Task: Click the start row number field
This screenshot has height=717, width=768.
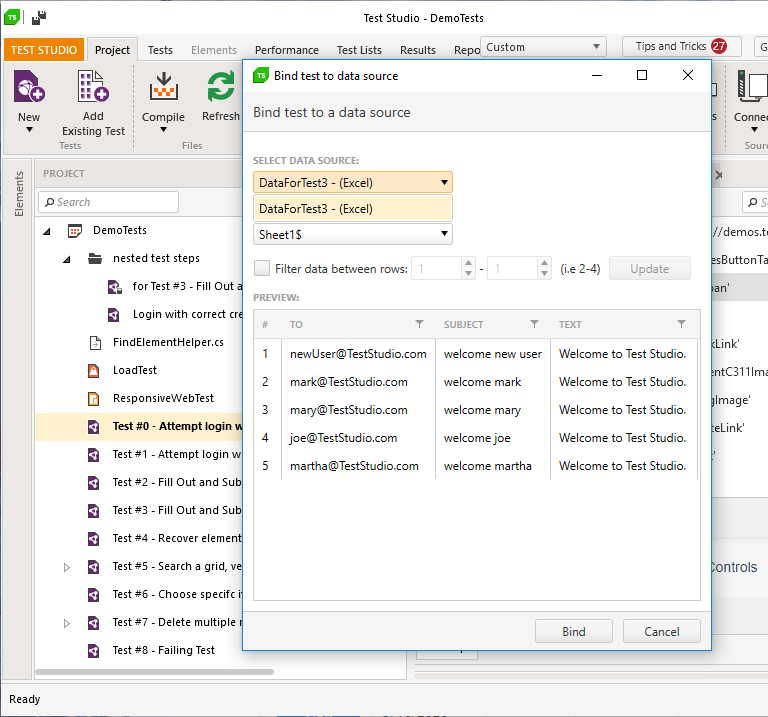Action: coord(437,268)
